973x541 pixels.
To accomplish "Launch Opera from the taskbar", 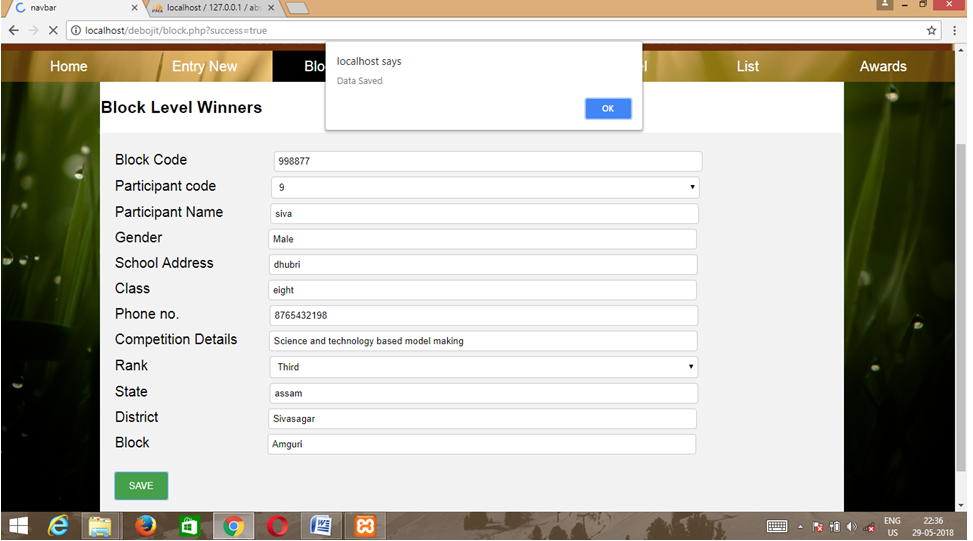I will 277,526.
